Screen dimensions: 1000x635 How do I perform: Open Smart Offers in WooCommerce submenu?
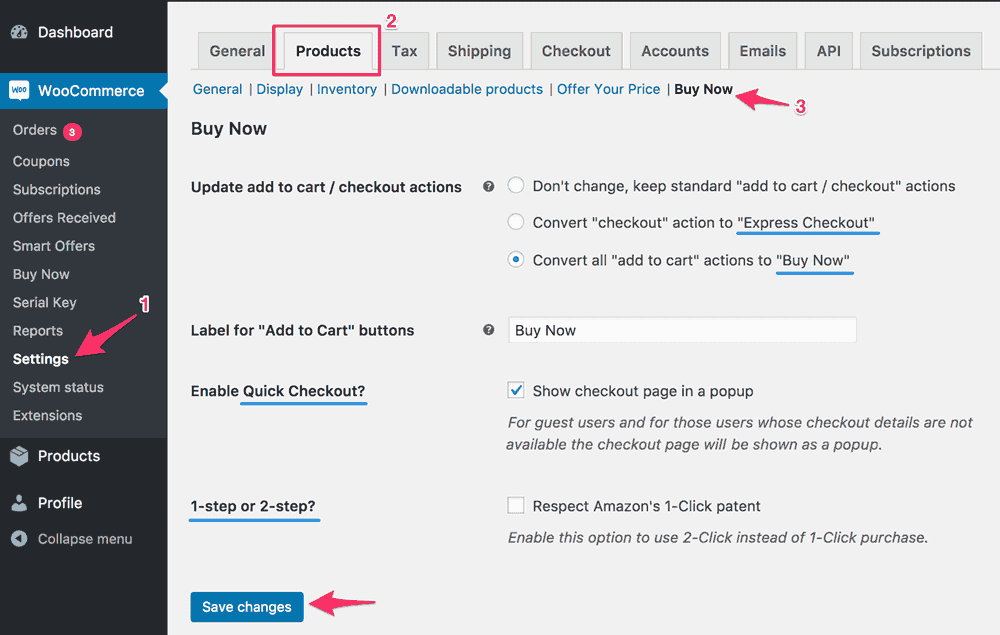(x=54, y=246)
